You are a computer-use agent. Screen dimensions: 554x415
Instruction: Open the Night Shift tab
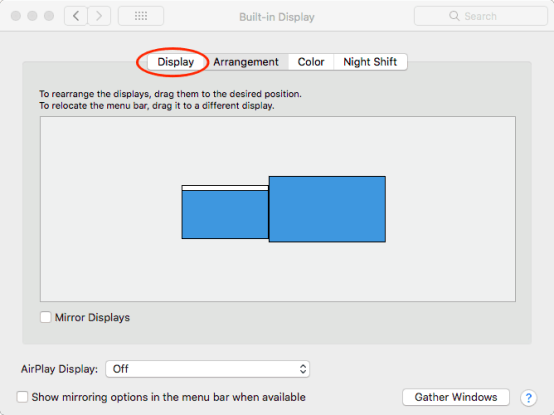coord(370,62)
